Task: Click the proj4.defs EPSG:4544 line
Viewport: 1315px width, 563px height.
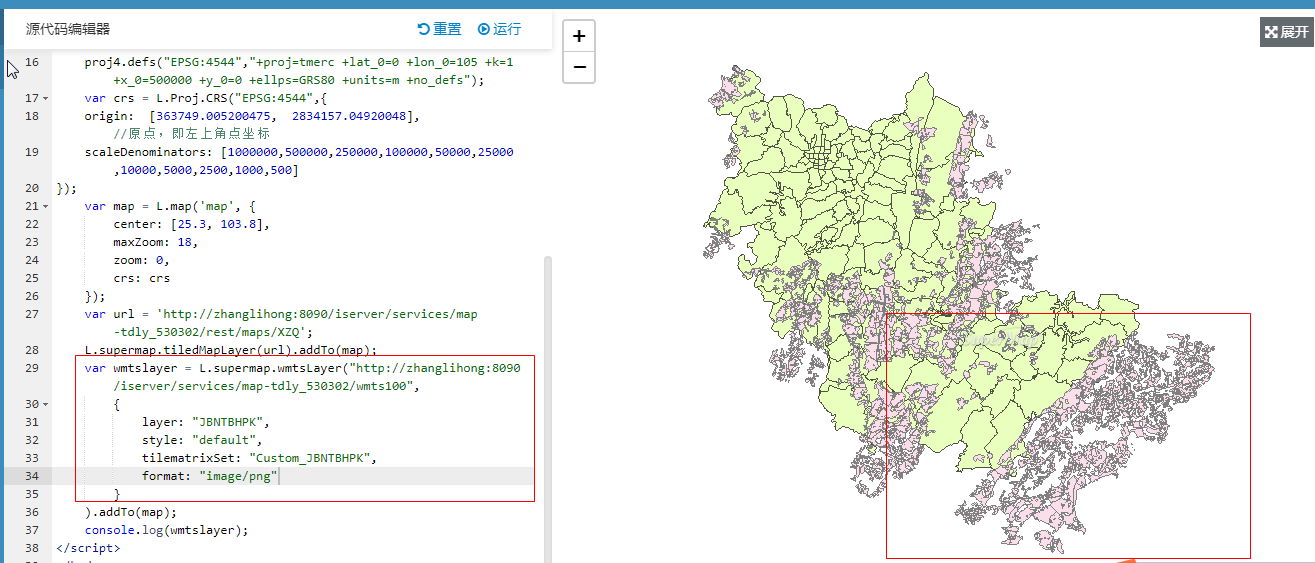Action: point(299,71)
